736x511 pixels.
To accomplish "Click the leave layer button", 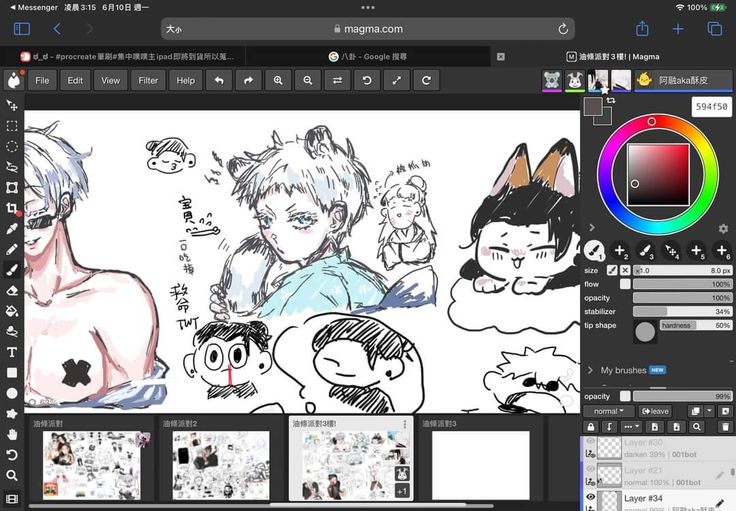I will [655, 411].
